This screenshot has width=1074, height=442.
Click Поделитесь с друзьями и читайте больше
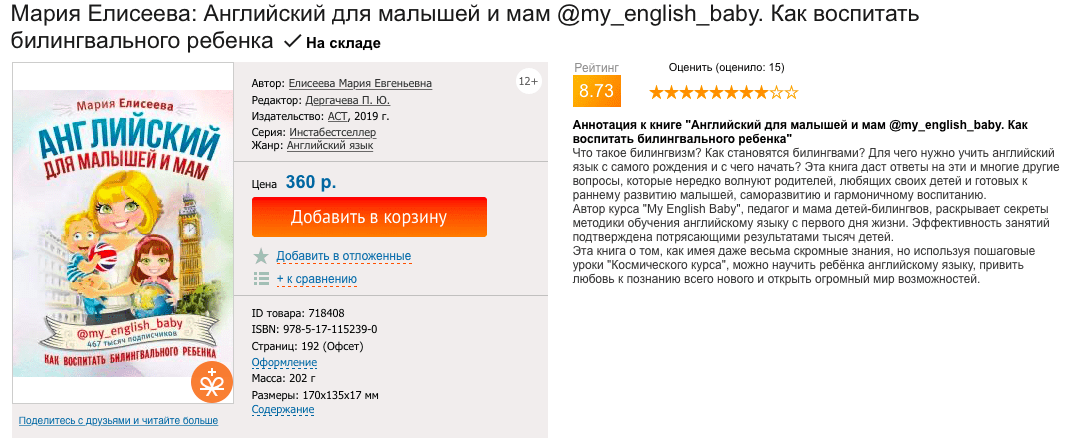tap(118, 421)
